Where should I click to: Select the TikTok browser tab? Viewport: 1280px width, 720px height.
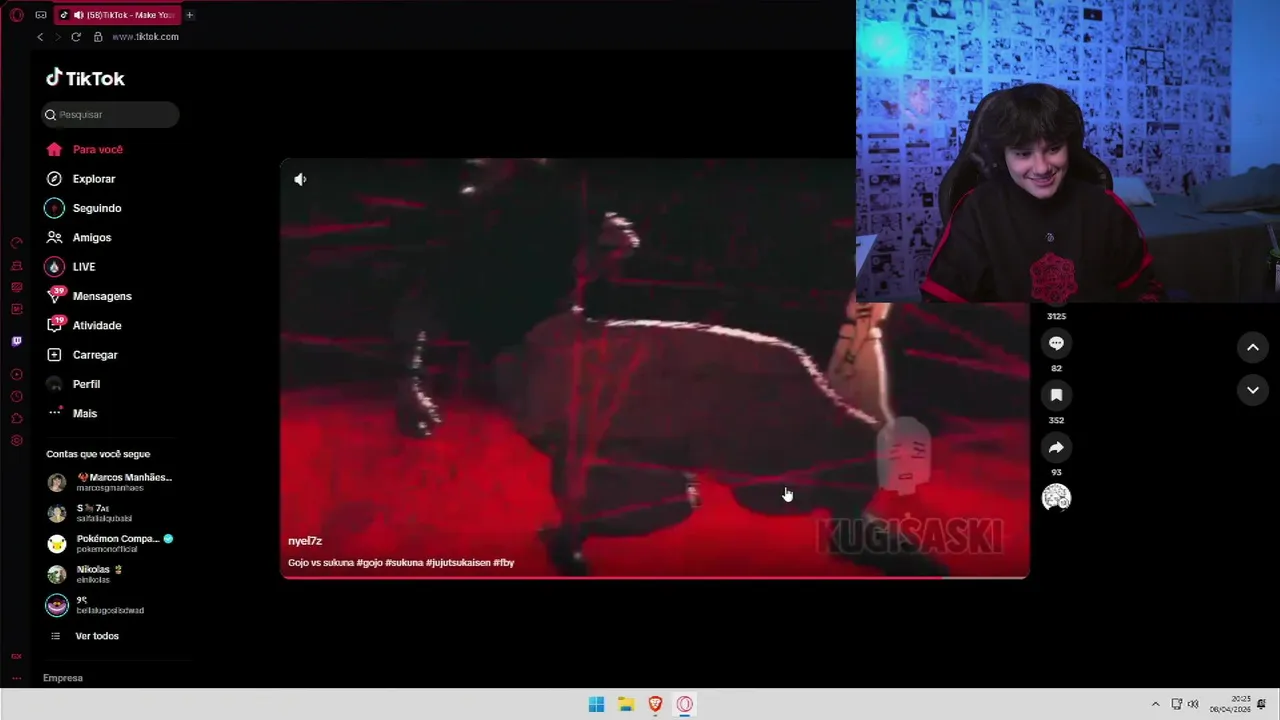click(118, 15)
